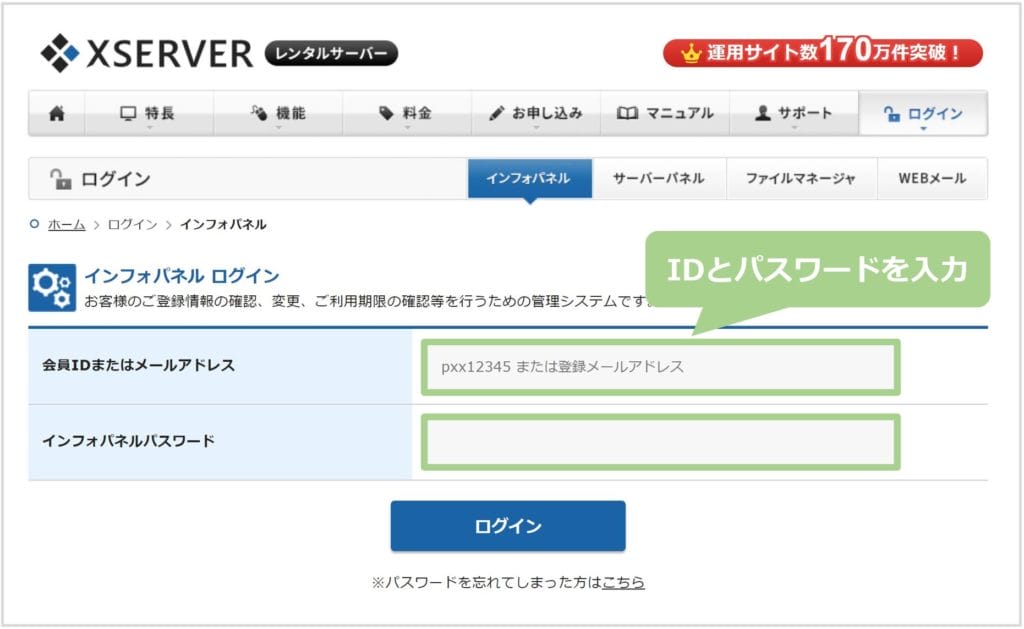
Task: Open the マニュアル menu
Action: 665,114
